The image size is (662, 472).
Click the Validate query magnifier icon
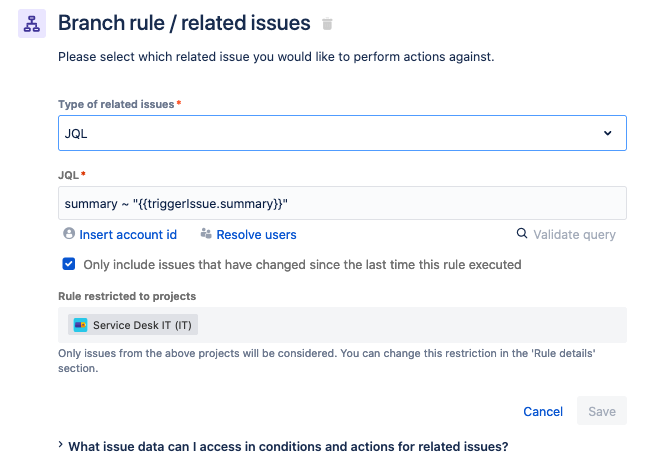(521, 234)
